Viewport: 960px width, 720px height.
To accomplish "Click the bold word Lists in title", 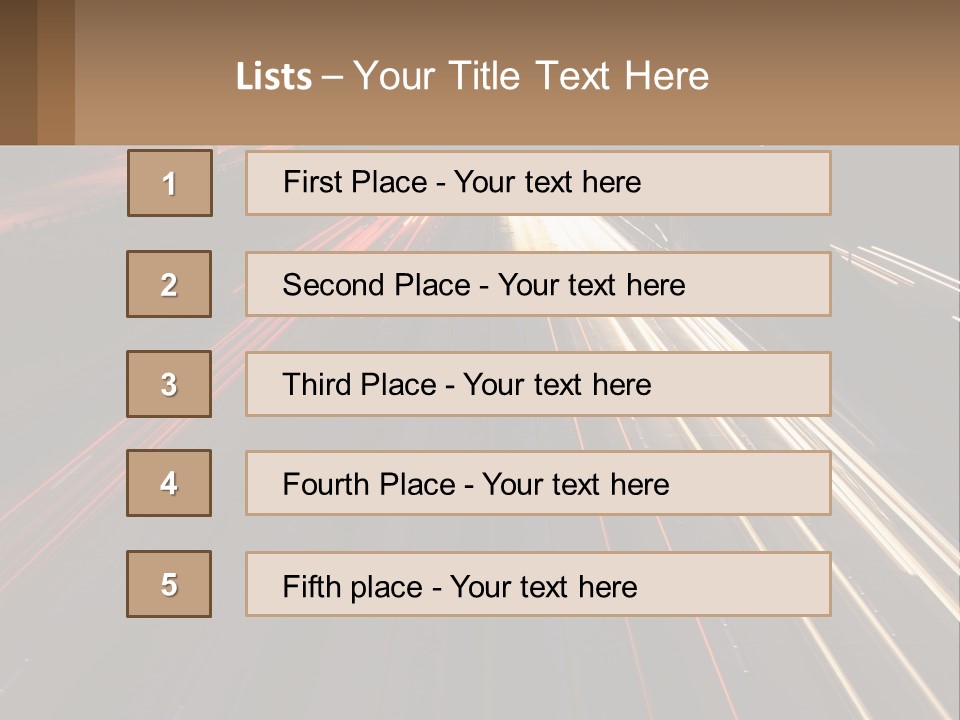I will (274, 76).
